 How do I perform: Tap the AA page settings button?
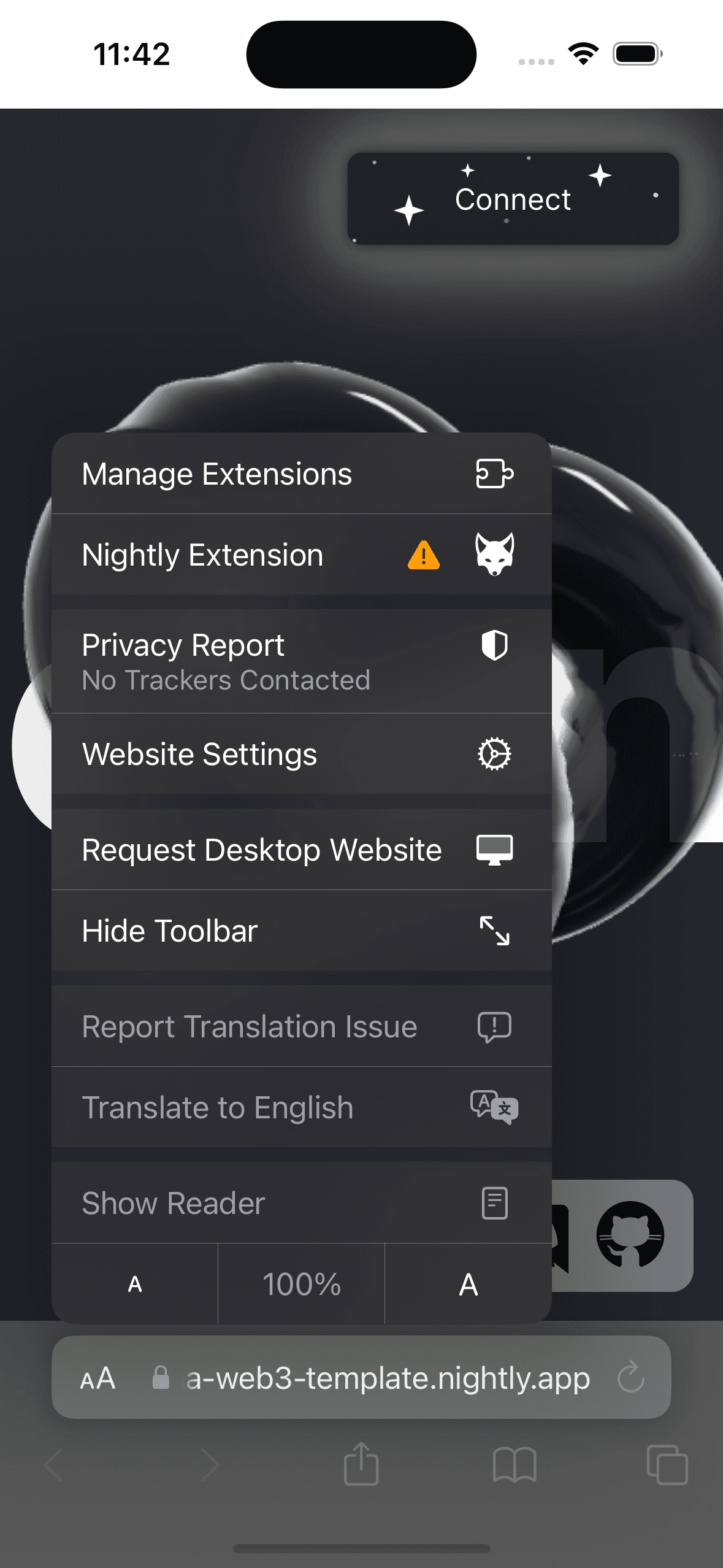[98, 1378]
